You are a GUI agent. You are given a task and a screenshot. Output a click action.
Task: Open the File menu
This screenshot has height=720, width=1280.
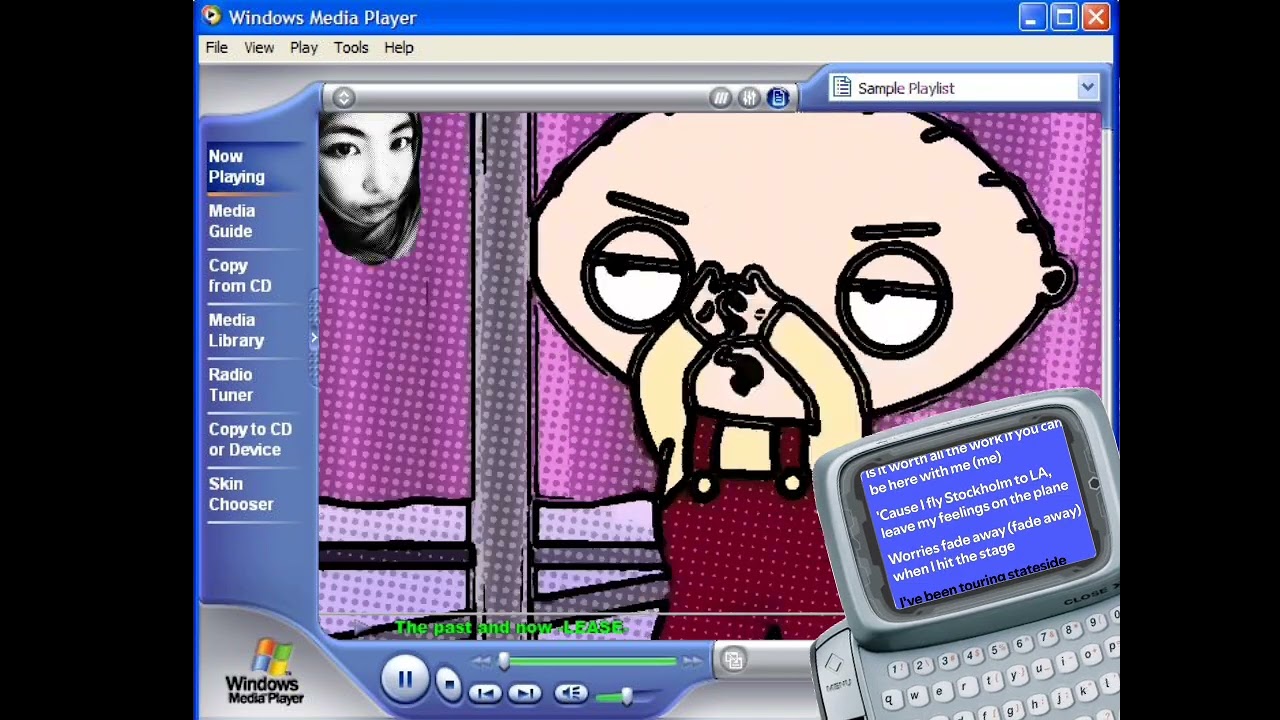point(217,47)
